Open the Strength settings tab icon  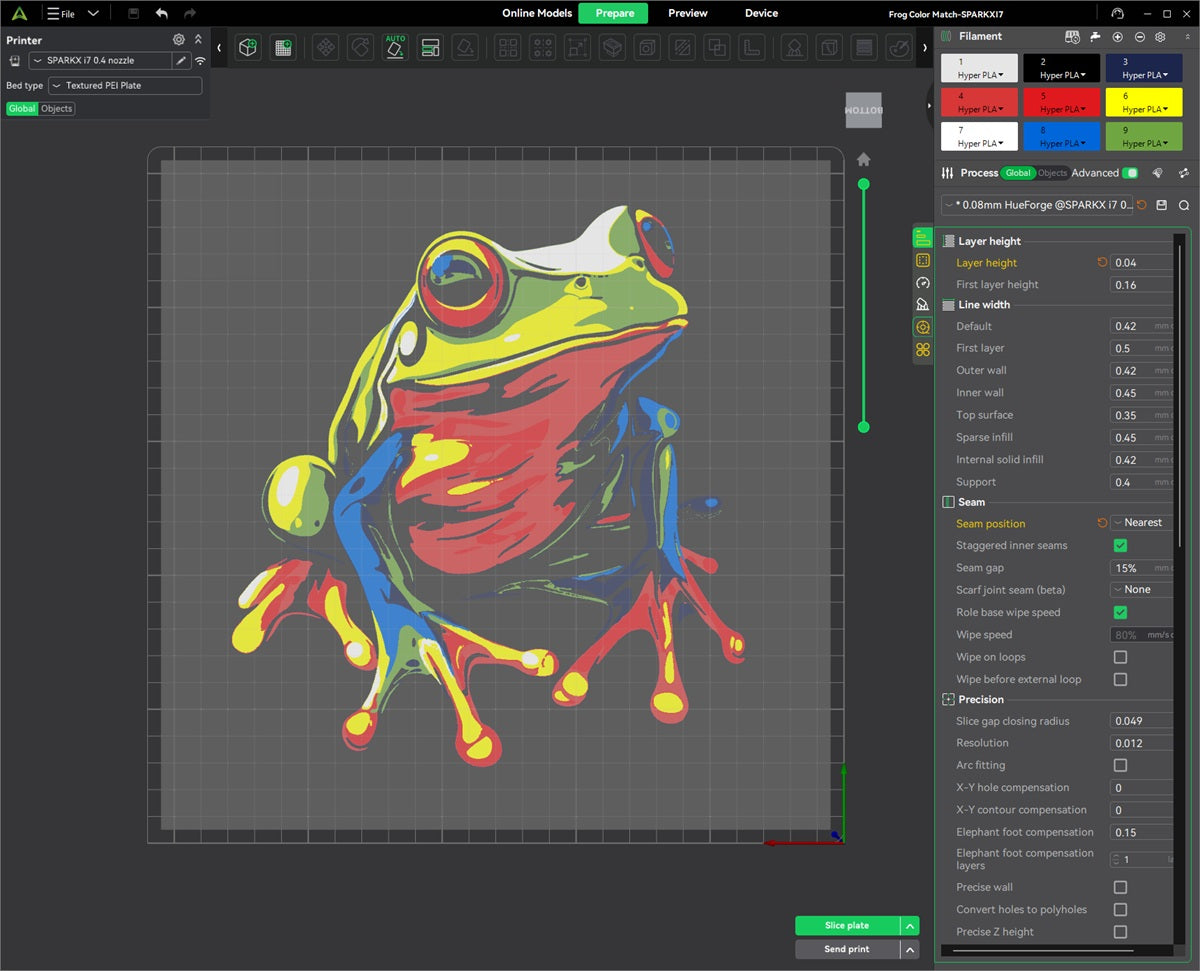click(922, 260)
